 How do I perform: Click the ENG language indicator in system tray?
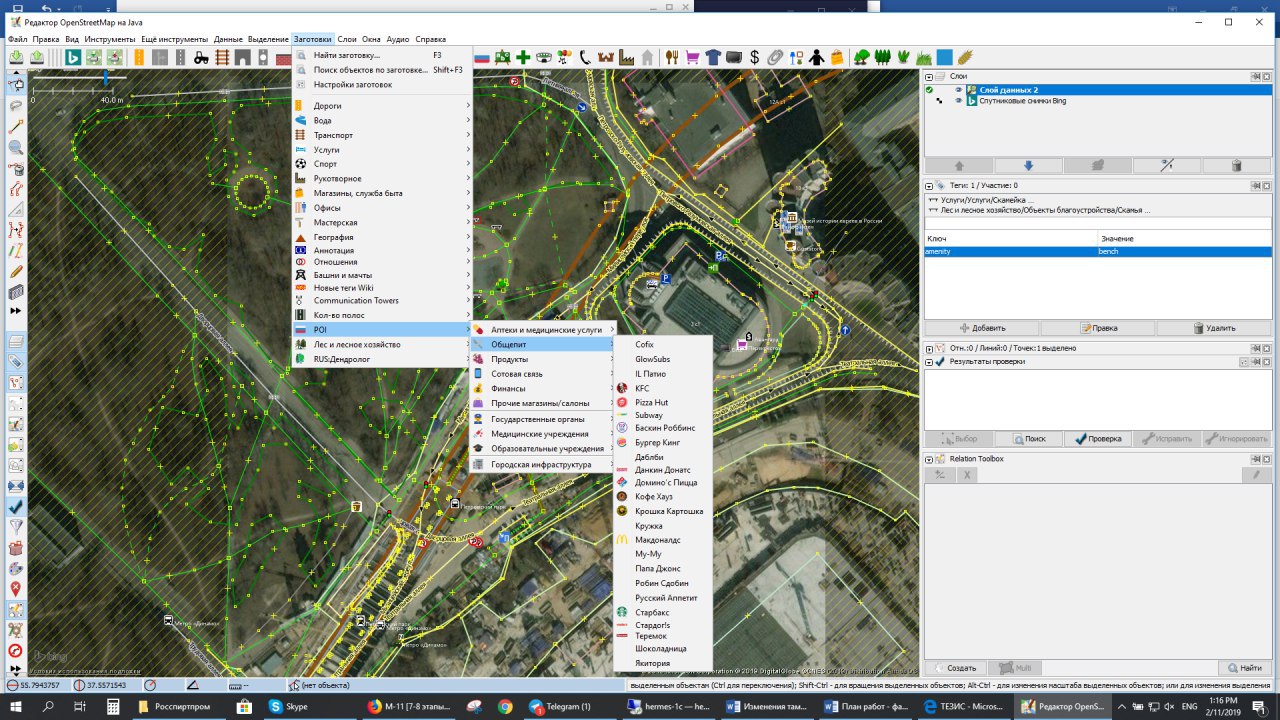click(1189, 706)
